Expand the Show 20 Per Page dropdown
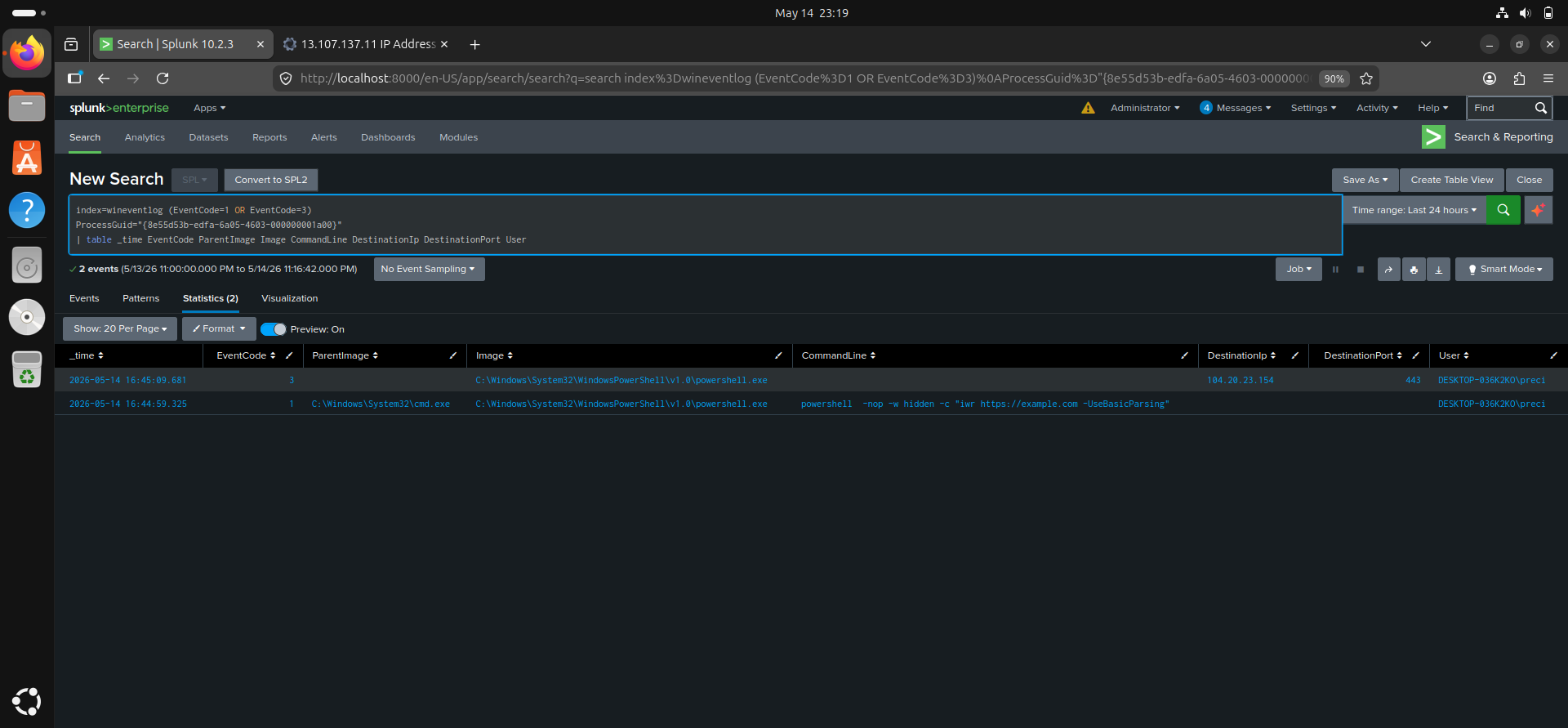This screenshot has width=1568, height=728. [120, 328]
